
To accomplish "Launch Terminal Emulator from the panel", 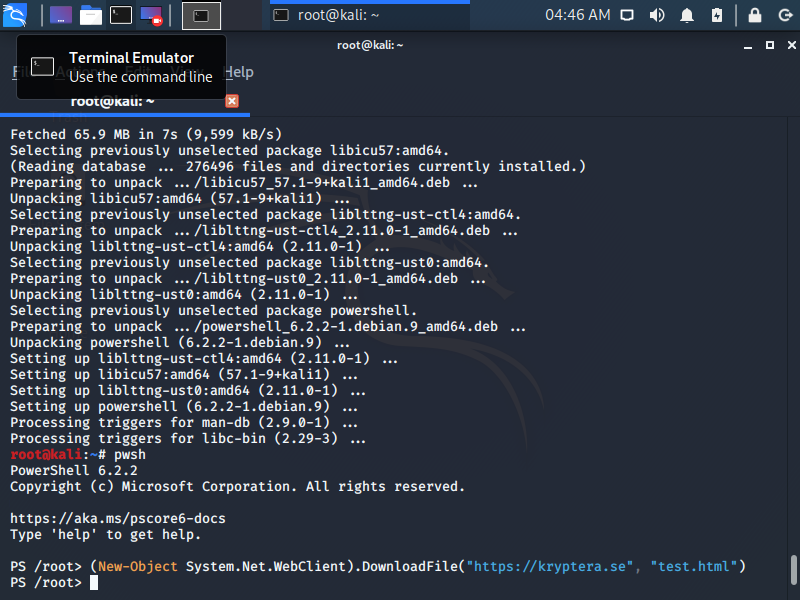I will coord(121,15).
